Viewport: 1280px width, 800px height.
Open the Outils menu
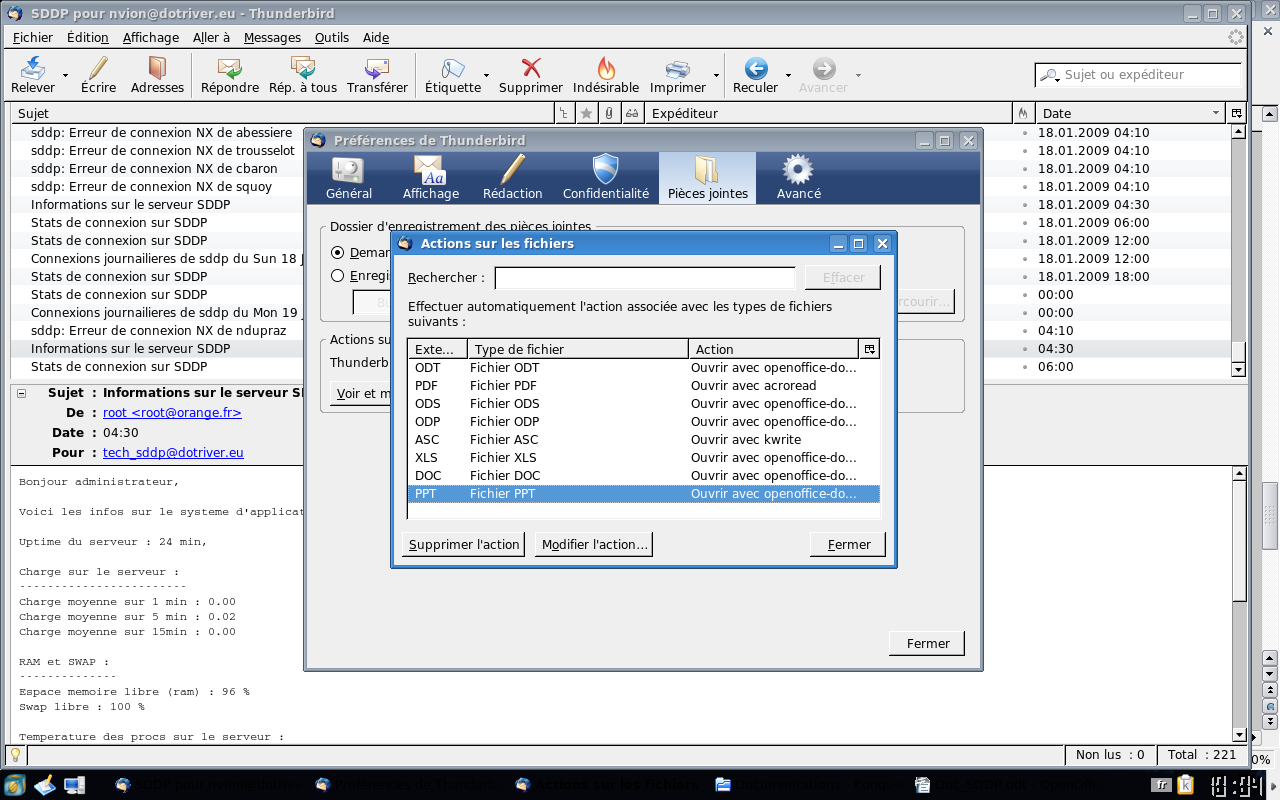click(331, 38)
